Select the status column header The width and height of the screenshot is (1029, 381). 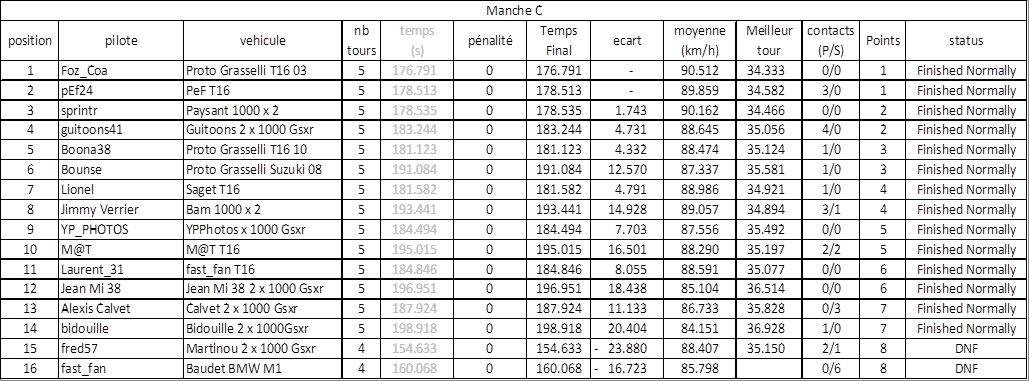[x=966, y=41]
